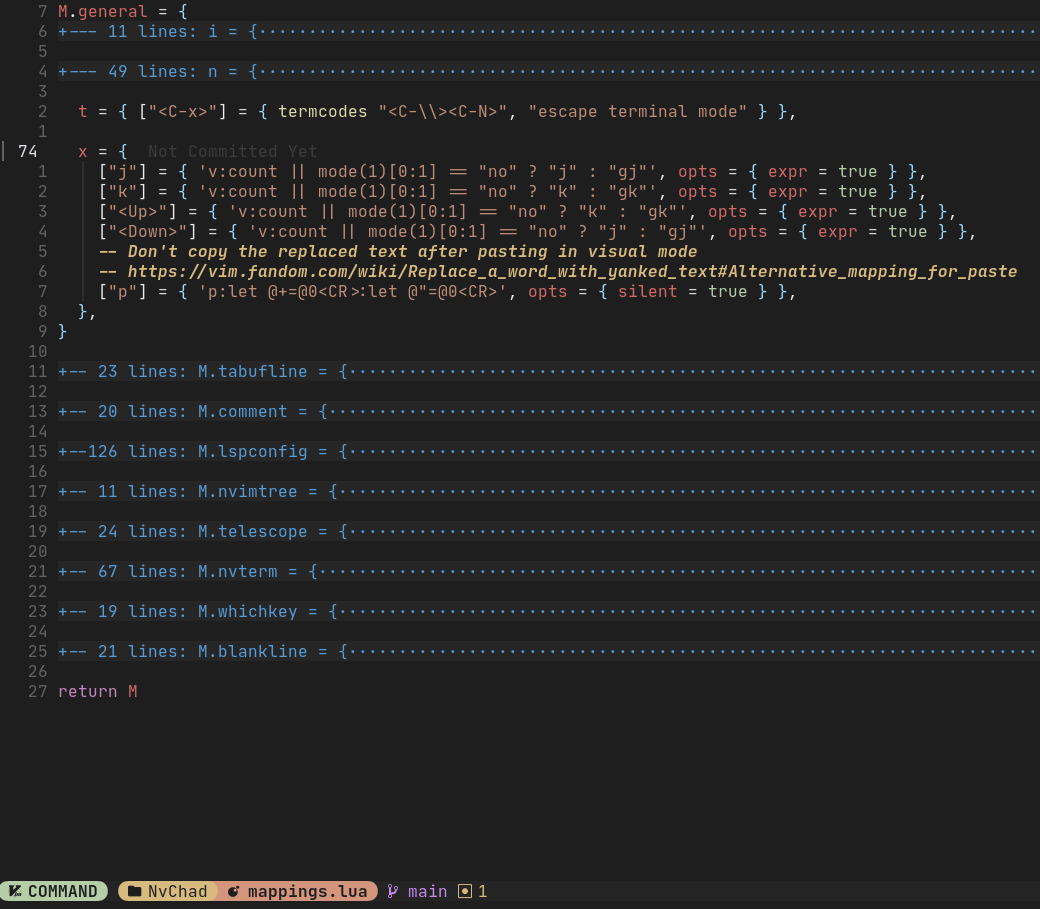Click the current line number 74
The width and height of the screenshot is (1040, 909).
[27, 151]
